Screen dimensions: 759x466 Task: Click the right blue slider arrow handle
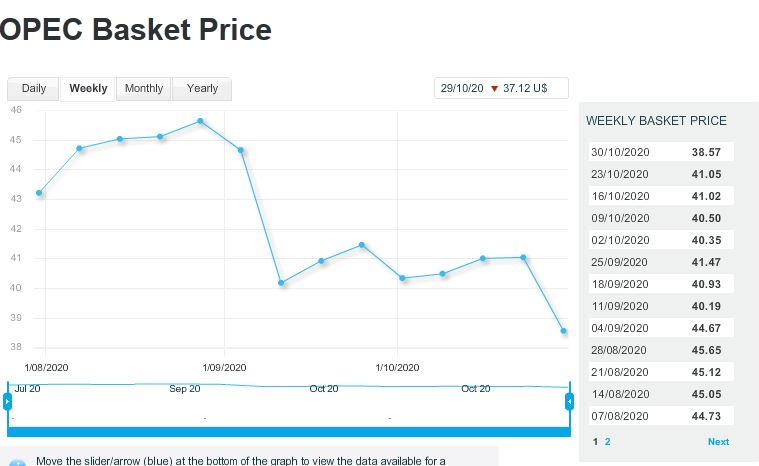tap(569, 402)
